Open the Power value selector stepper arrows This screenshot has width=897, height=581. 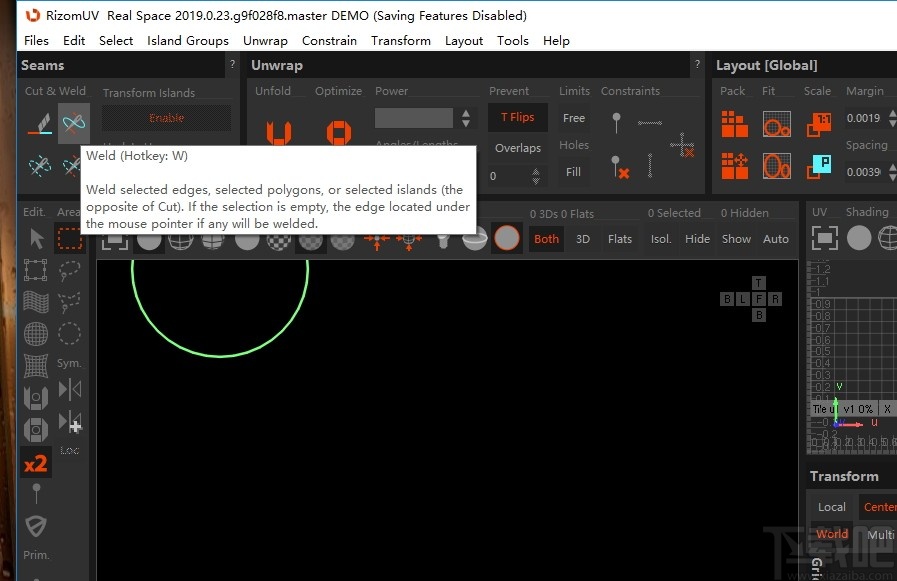[x=465, y=117]
